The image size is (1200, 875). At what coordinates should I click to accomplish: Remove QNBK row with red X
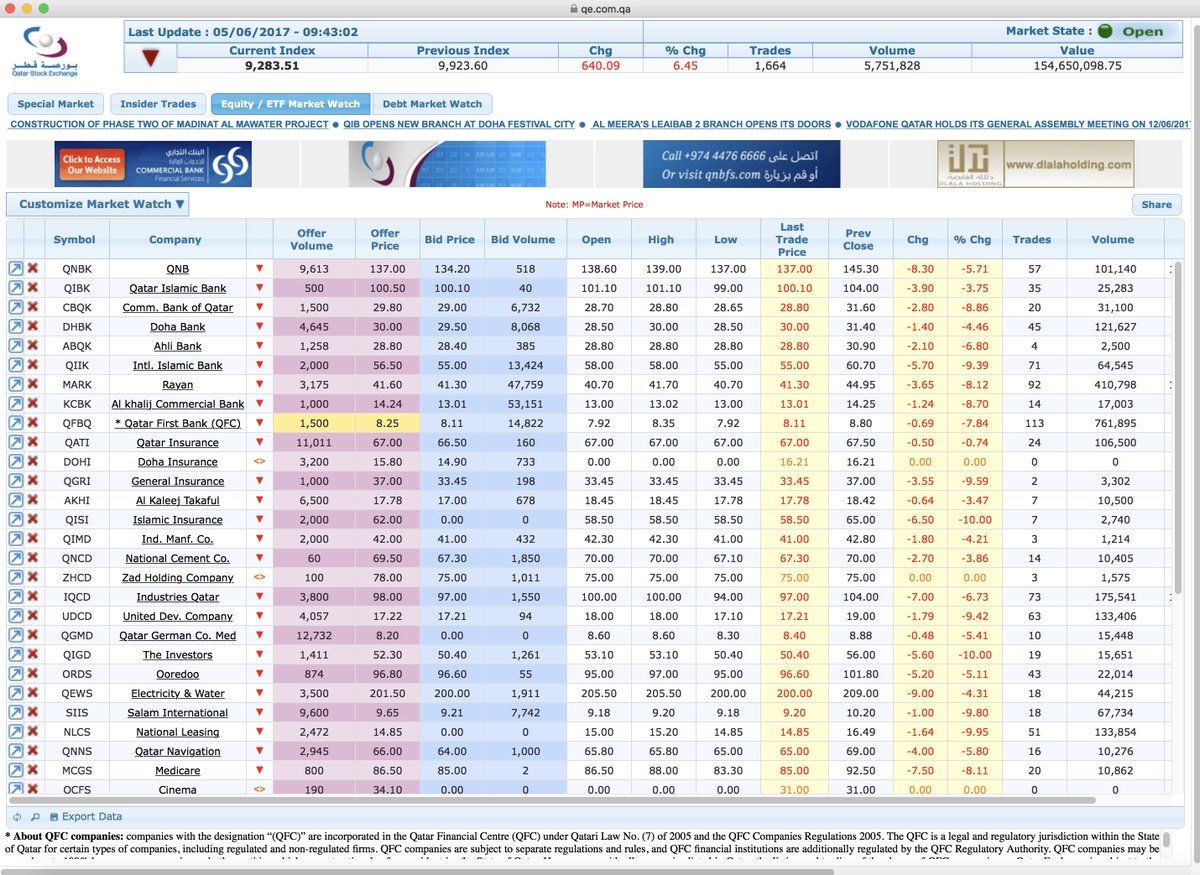click(x=33, y=269)
